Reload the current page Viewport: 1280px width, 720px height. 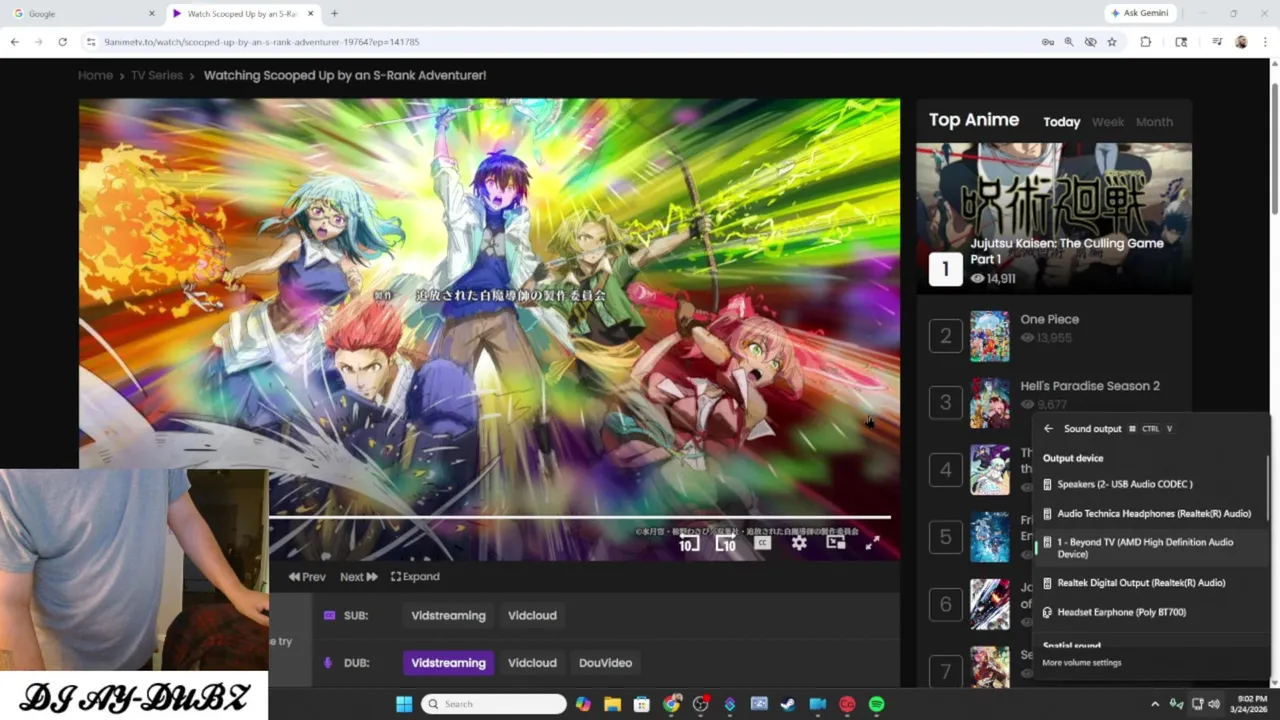(x=62, y=42)
